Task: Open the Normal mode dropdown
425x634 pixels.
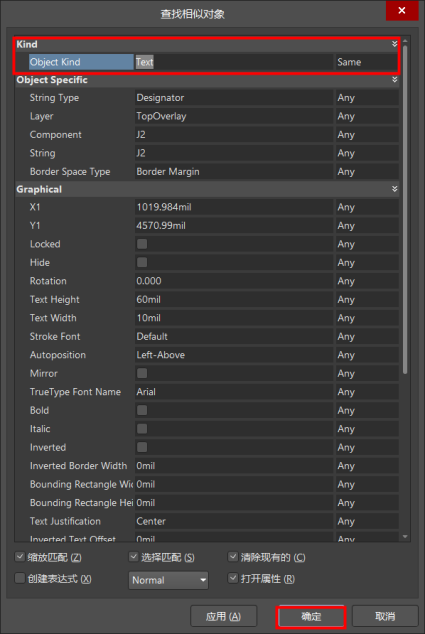Action: 168,580
